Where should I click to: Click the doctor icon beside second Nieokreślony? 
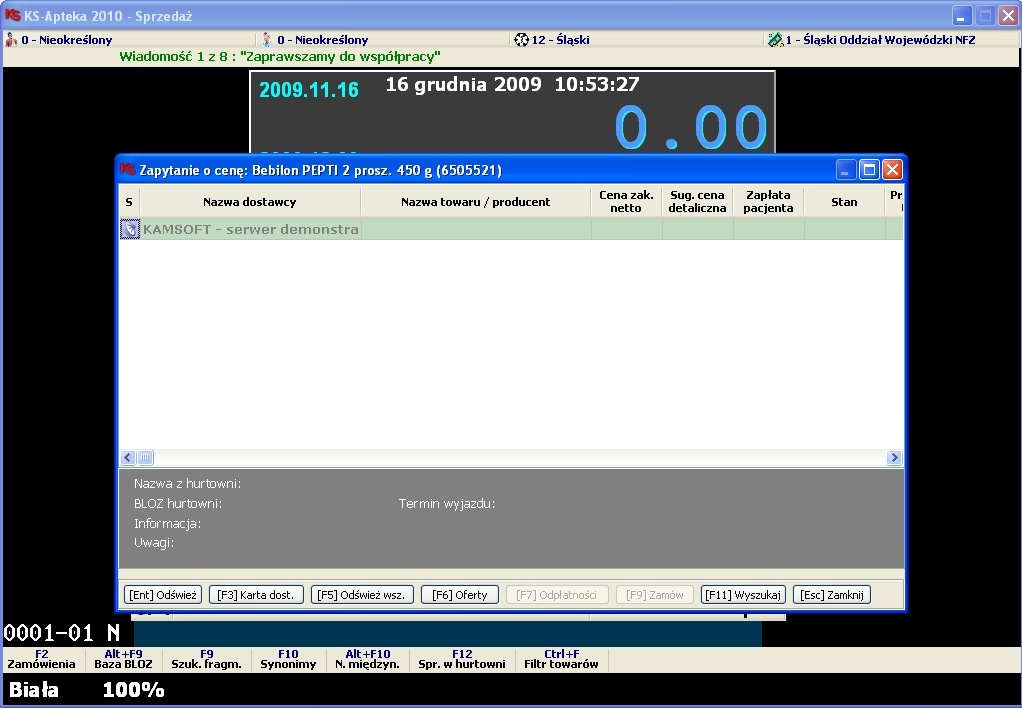pos(267,40)
